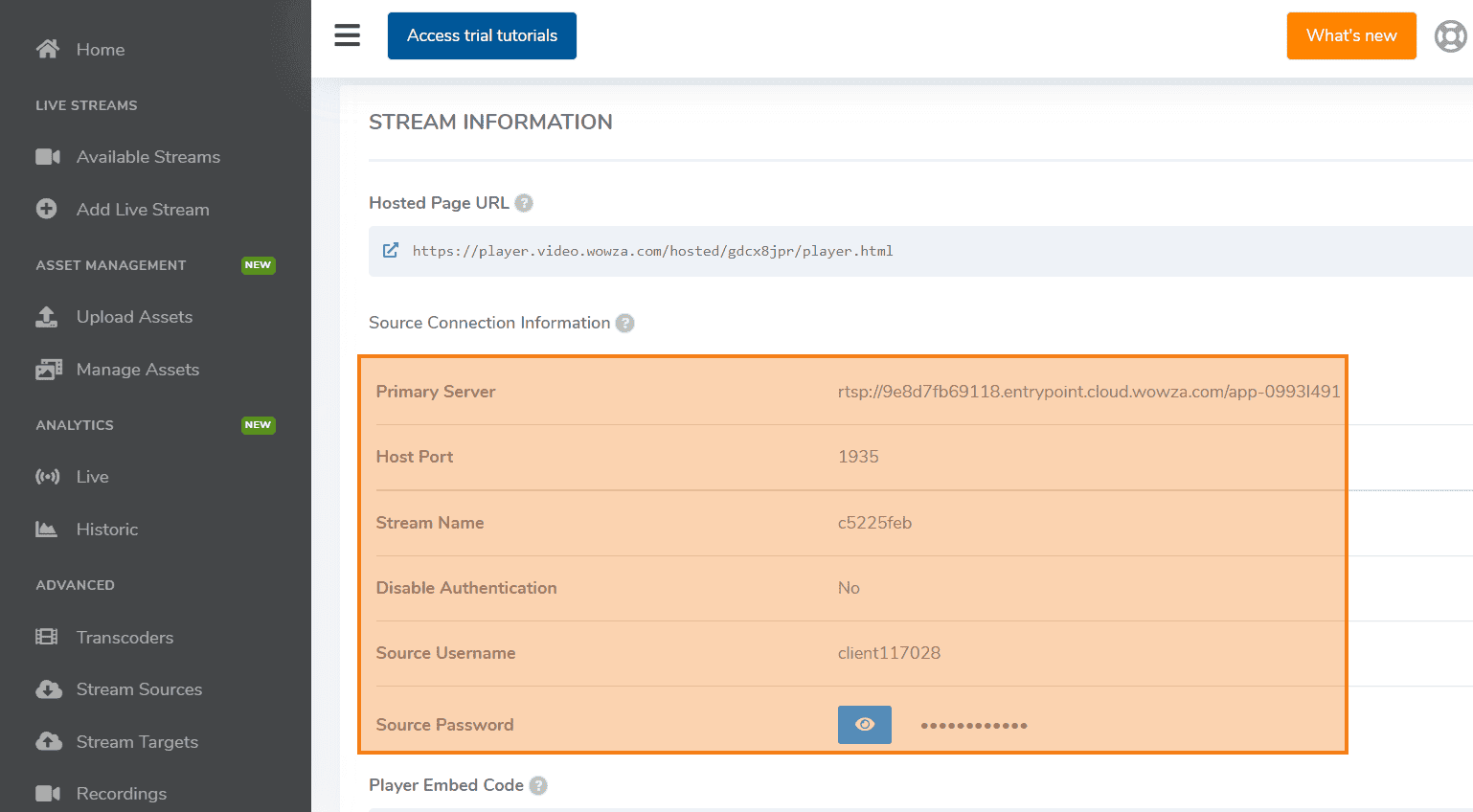
Task: Click the Stream Targets cloud upload icon
Action: click(49, 741)
